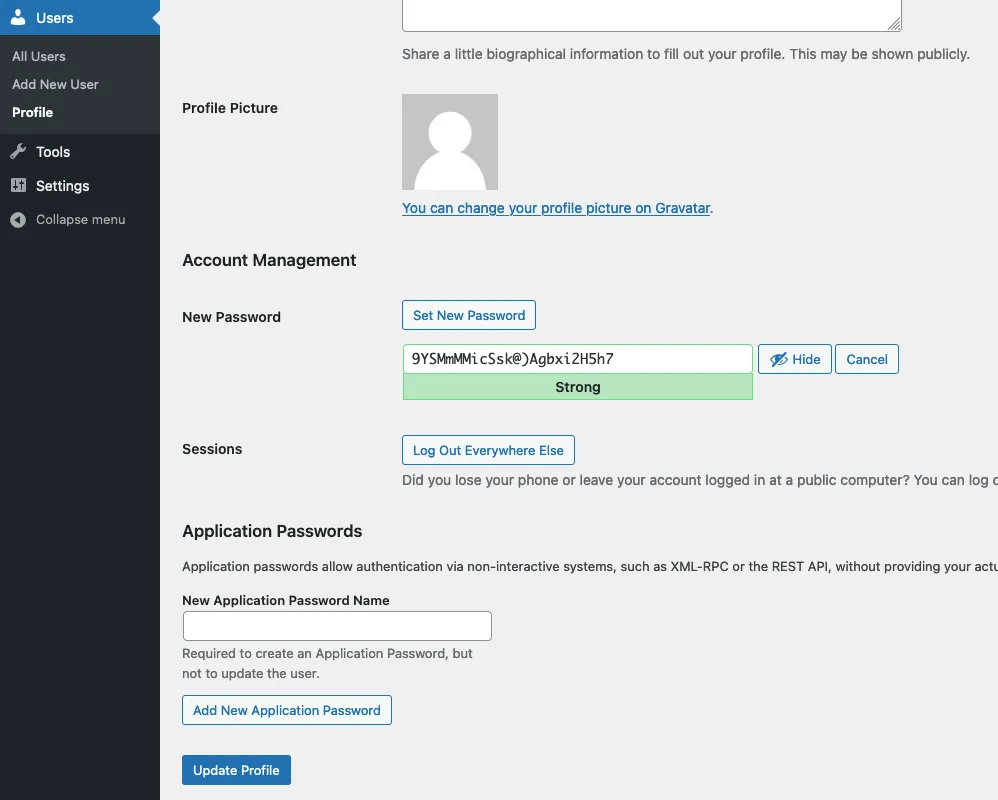Viewport: 998px width, 800px height.
Task: Open the change profile picture on Gravatar link
Action: tap(556, 208)
